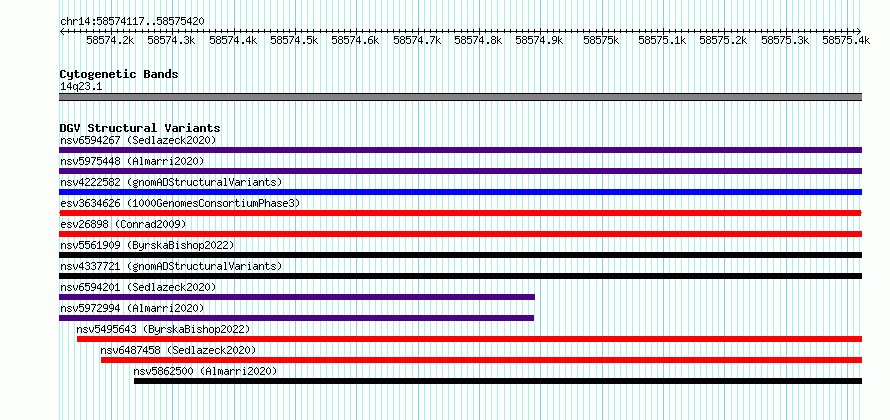The height and width of the screenshot is (420, 890).
Task: Open the nsv5862500 (Almarri2020) label
Action: coord(205,371)
